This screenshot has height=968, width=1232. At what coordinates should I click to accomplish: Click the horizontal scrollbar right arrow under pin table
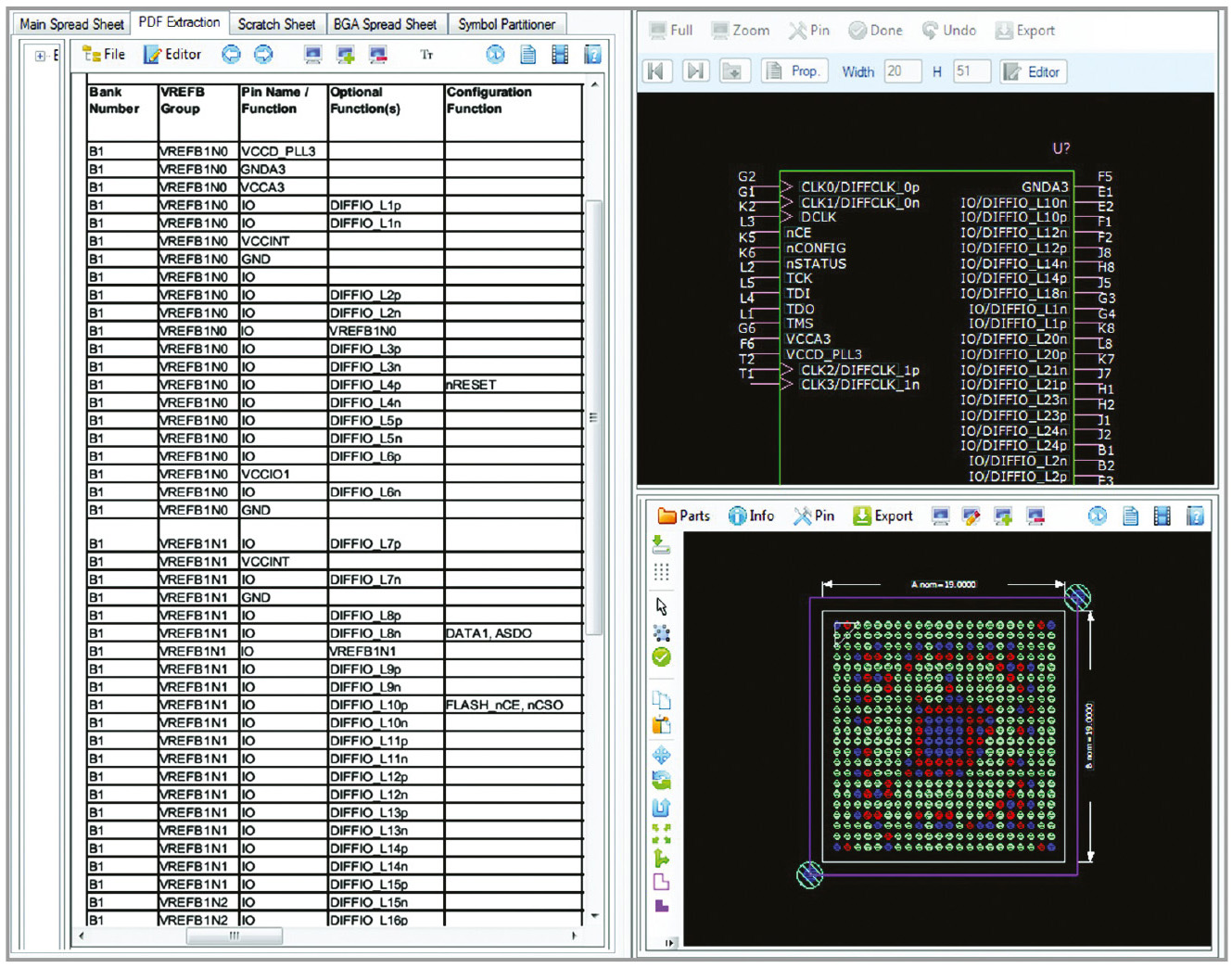575,936
